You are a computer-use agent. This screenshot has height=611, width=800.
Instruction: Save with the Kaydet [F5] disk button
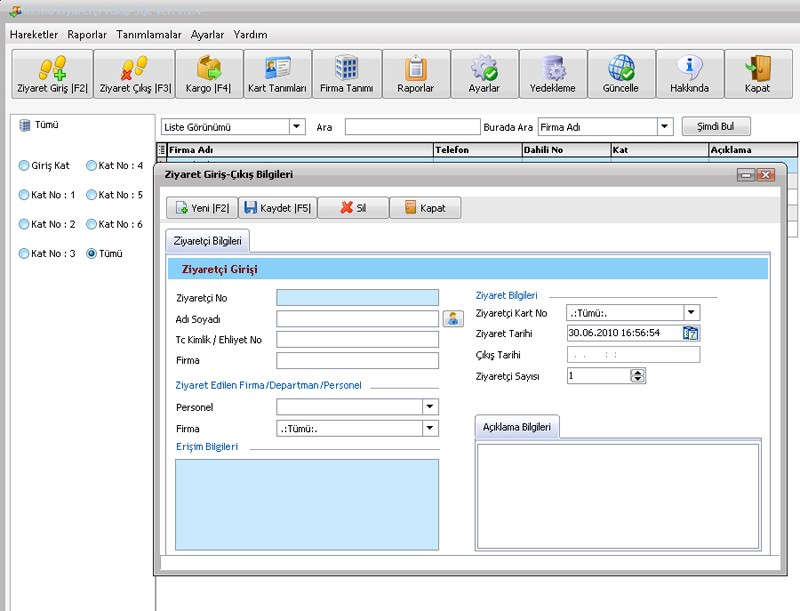coord(278,208)
